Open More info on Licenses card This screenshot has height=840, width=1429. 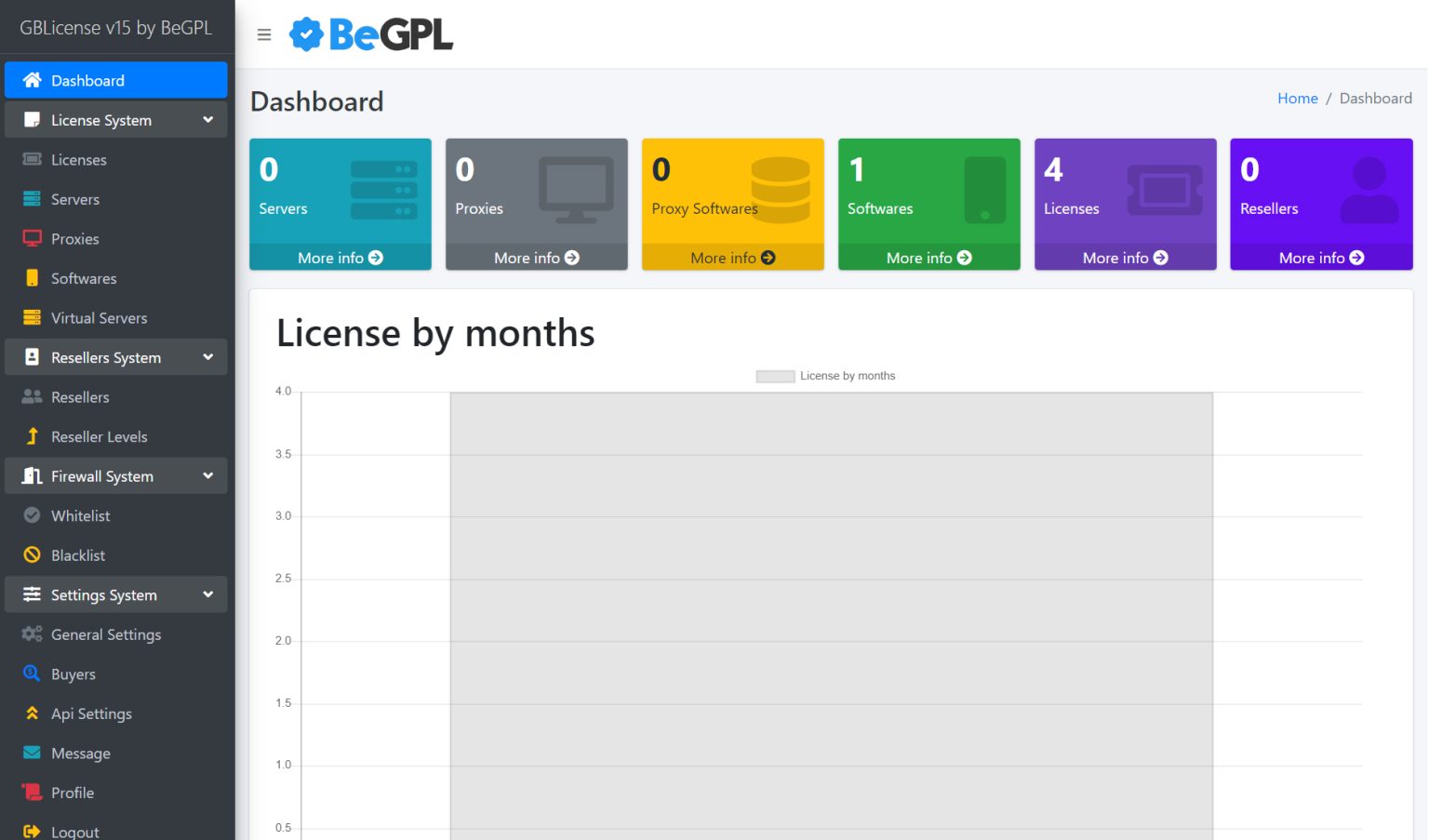tap(1125, 258)
